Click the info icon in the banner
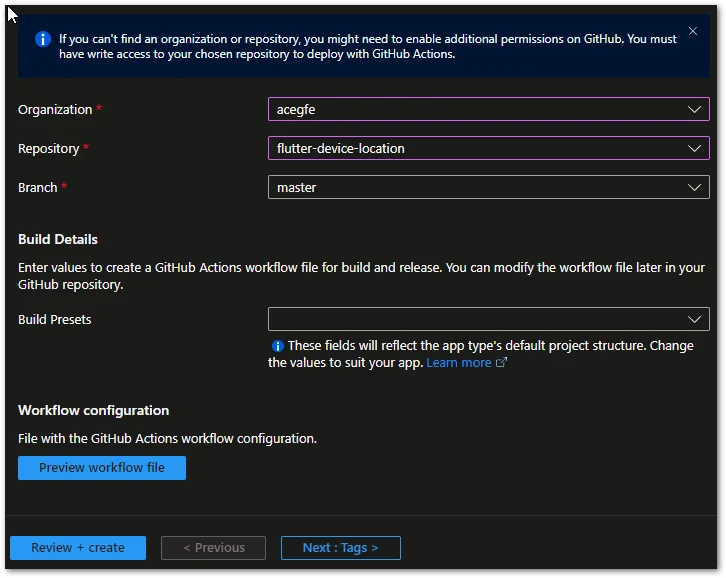Viewport: 726px width, 578px height. coord(43,39)
